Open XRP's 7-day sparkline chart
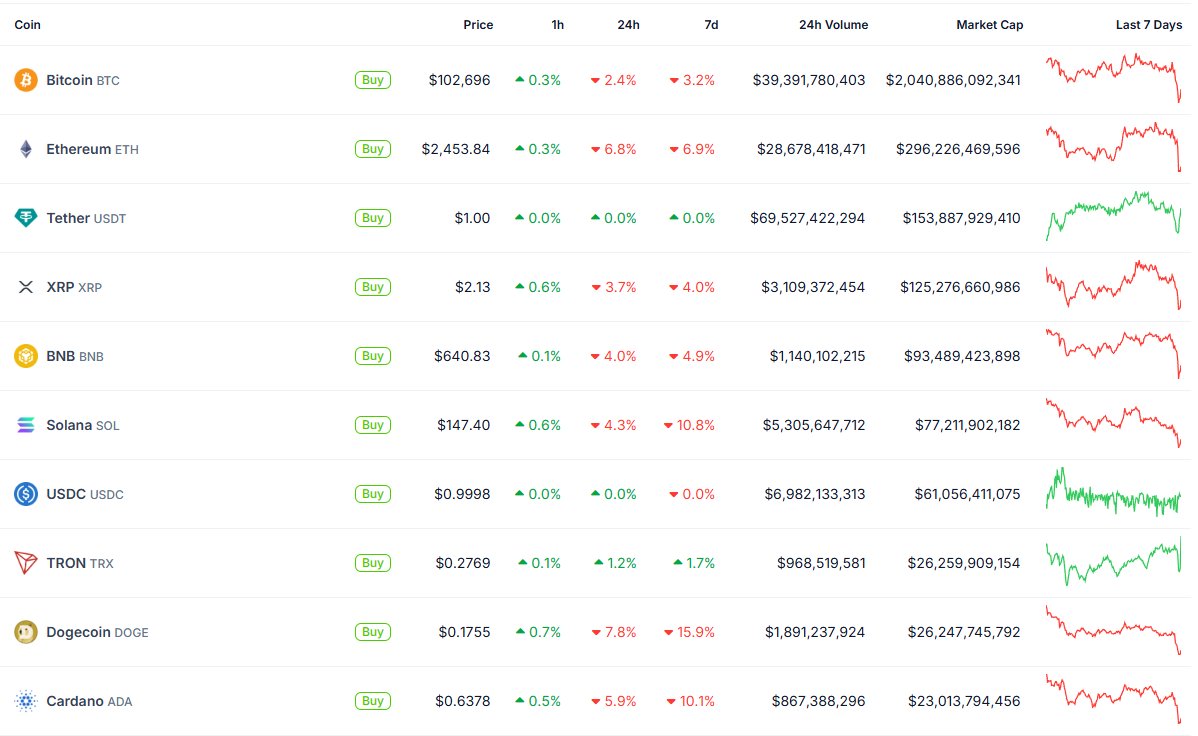This screenshot has height=736, width=1198. 1113,284
